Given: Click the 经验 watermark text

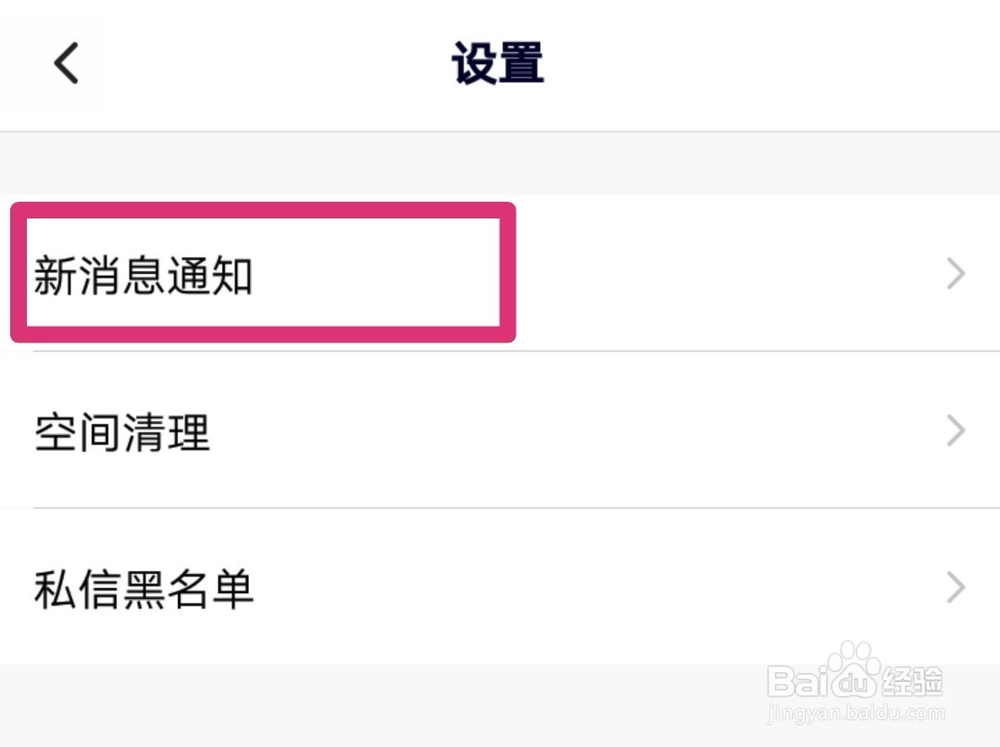Looking at the screenshot, I should (912, 681).
